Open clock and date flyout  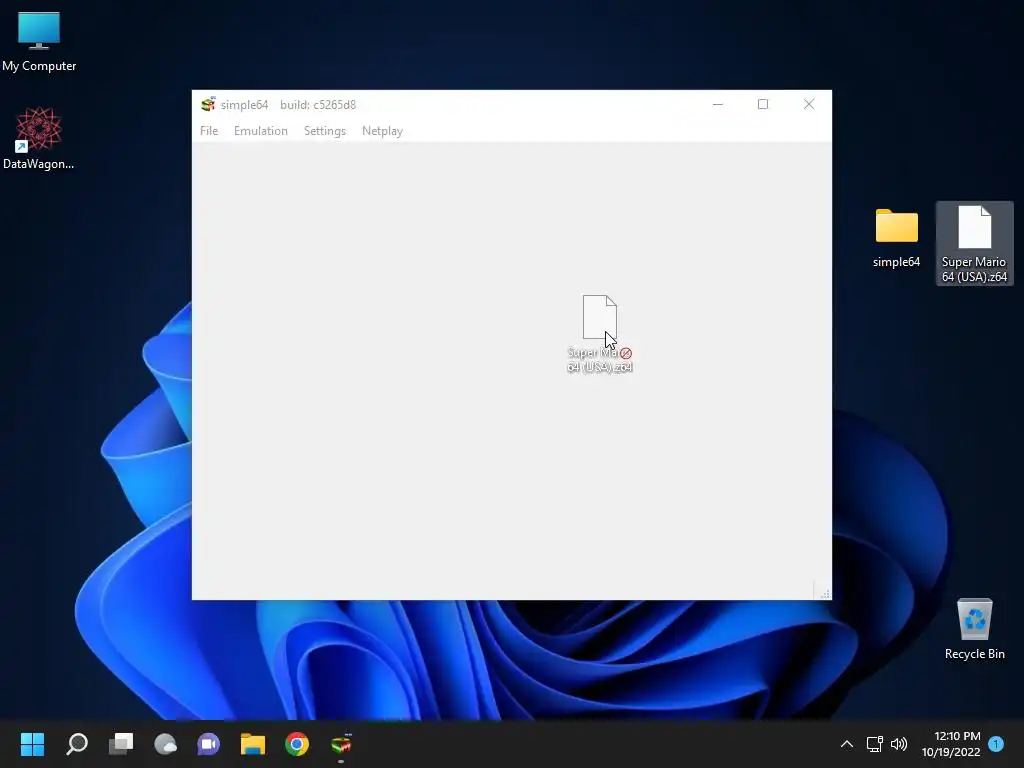(951, 744)
